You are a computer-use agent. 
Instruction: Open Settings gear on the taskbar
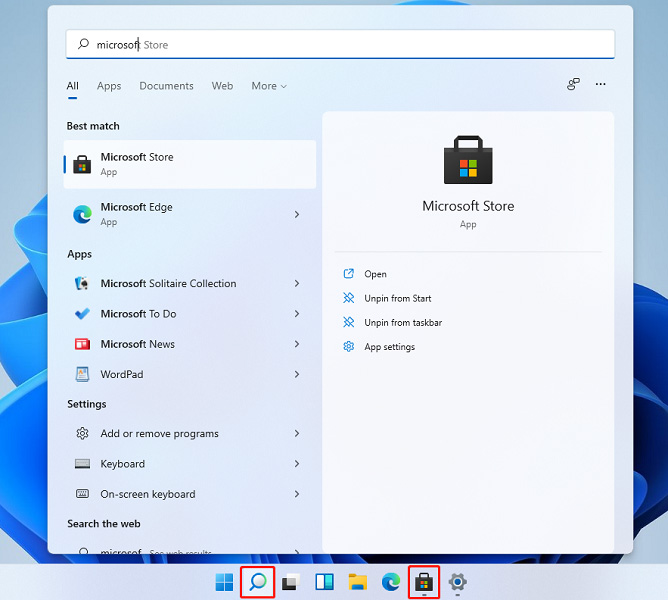(x=458, y=582)
